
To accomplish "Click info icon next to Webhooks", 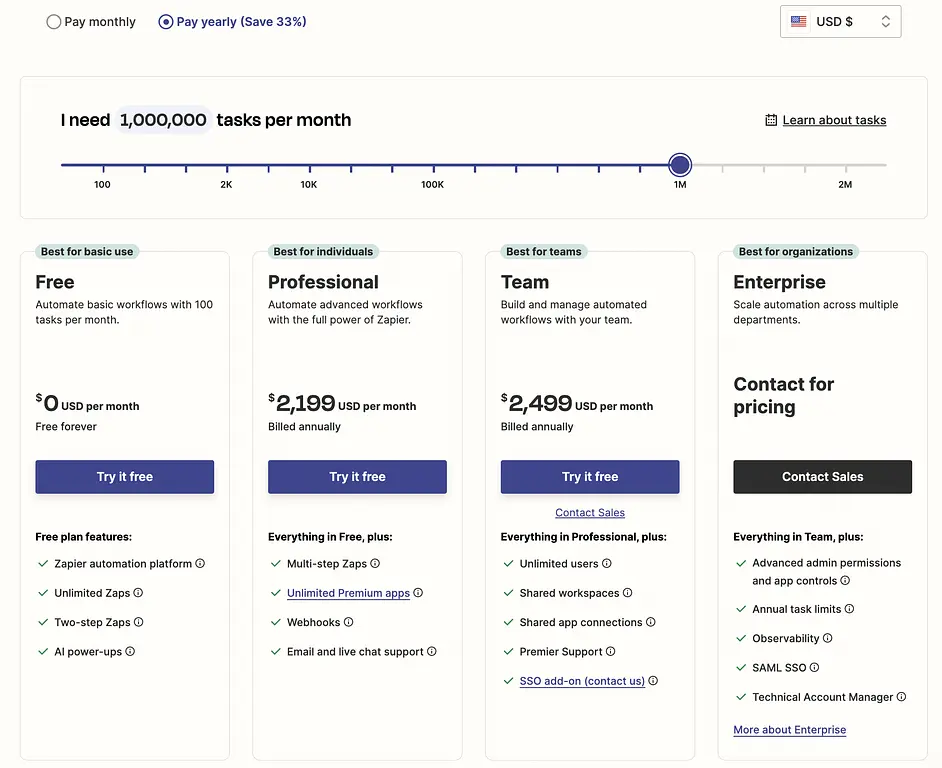I will [349, 622].
